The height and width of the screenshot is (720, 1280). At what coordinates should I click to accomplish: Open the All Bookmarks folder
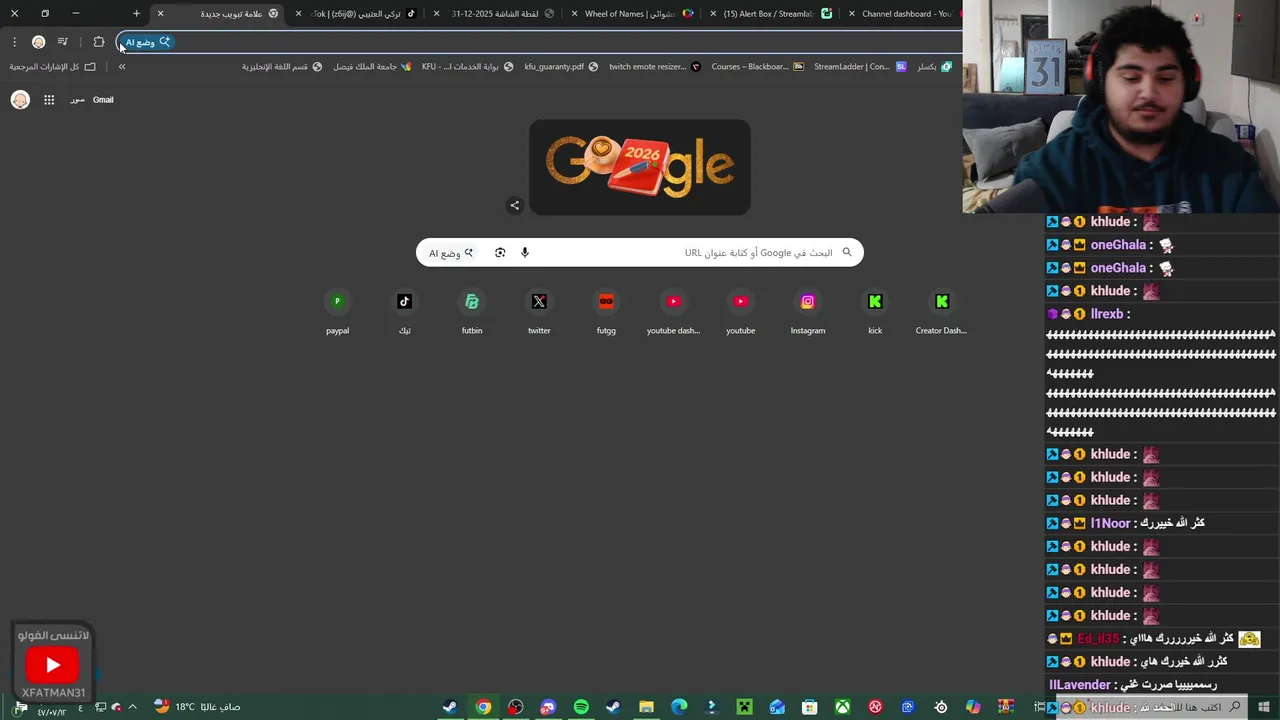coord(53,67)
